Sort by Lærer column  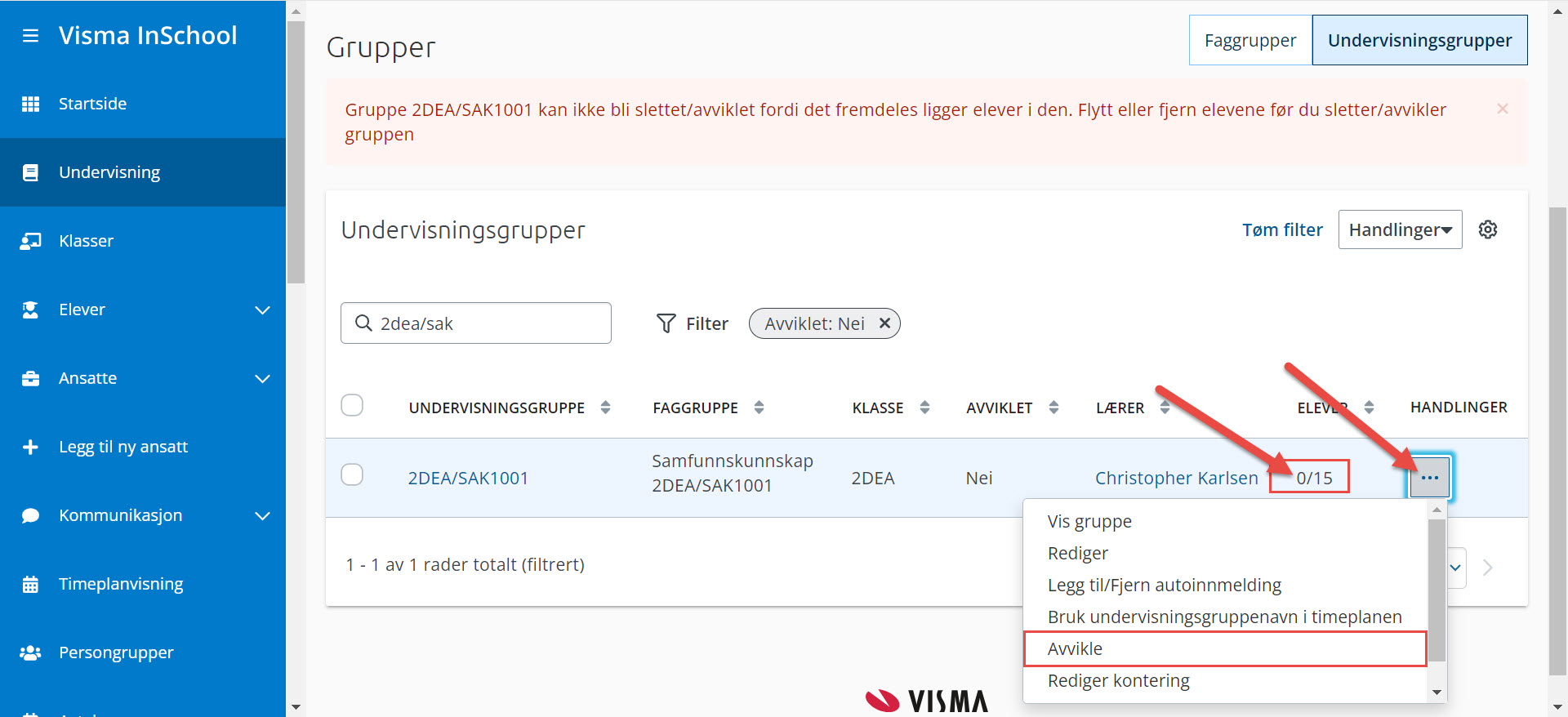(x=1165, y=407)
